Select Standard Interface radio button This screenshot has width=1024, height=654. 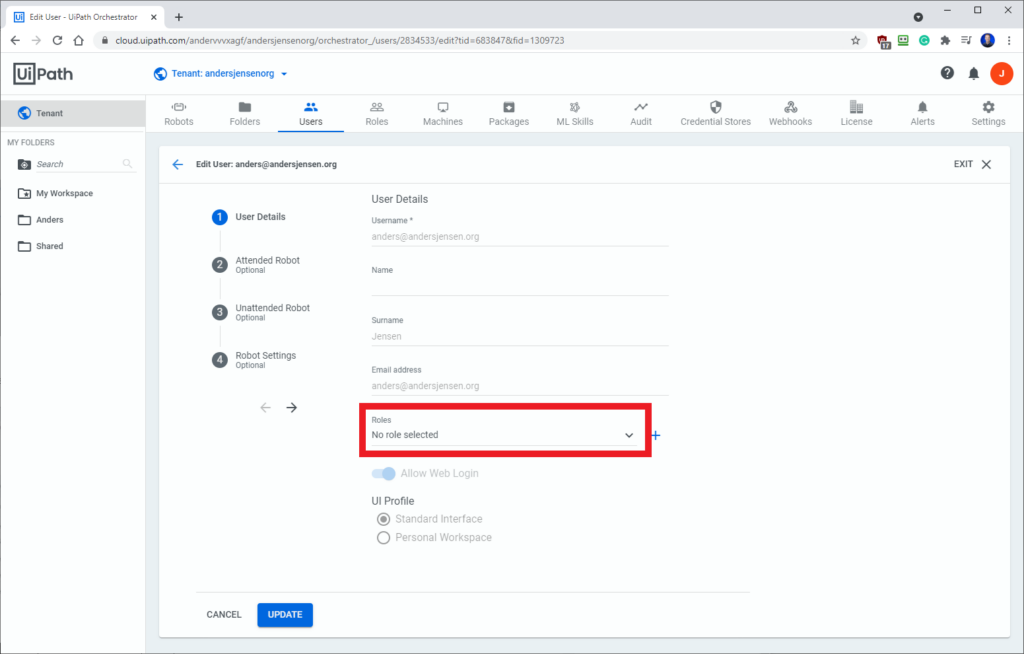point(383,519)
